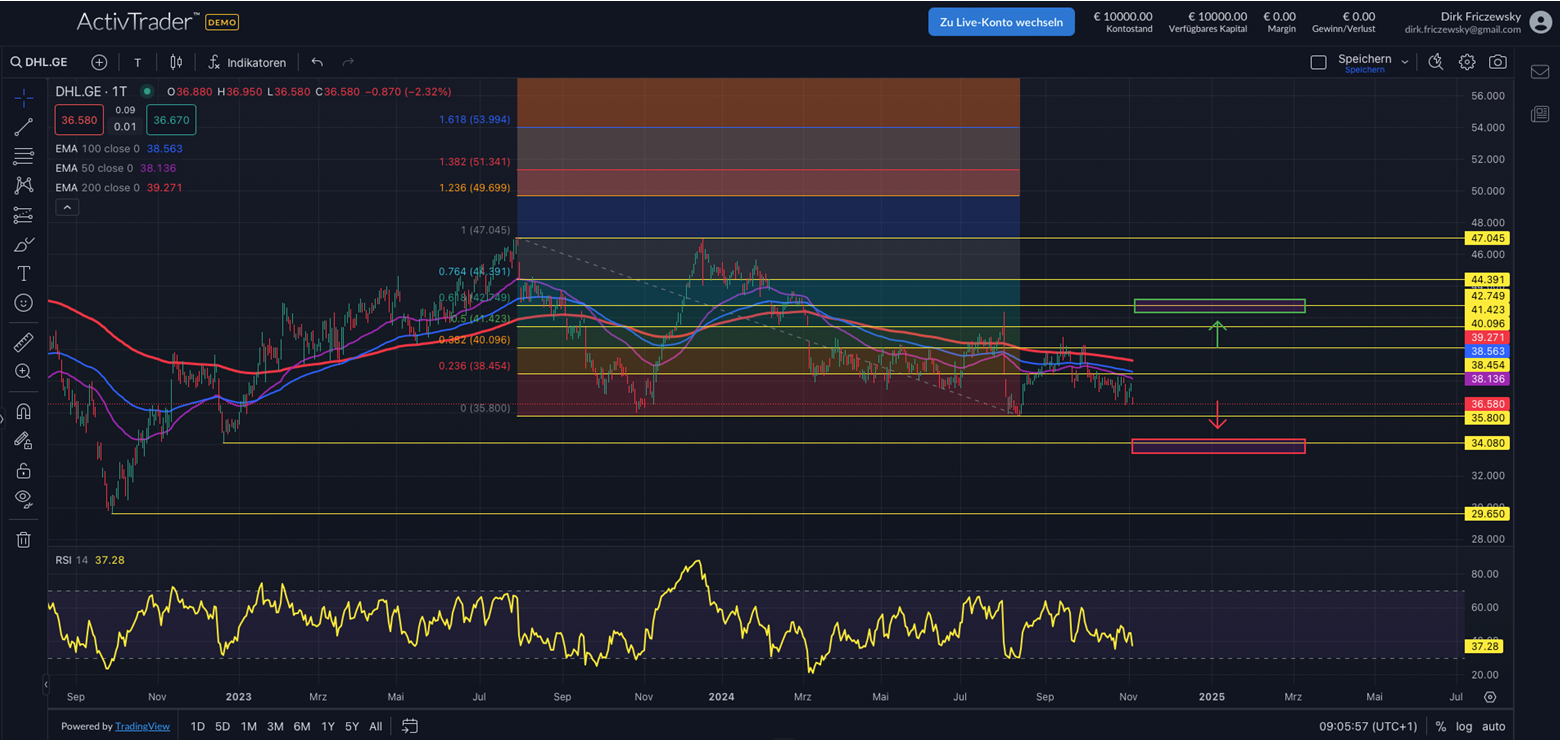Delete drawings with the trash icon
Viewport: 1560px width, 740px height.
point(24,540)
